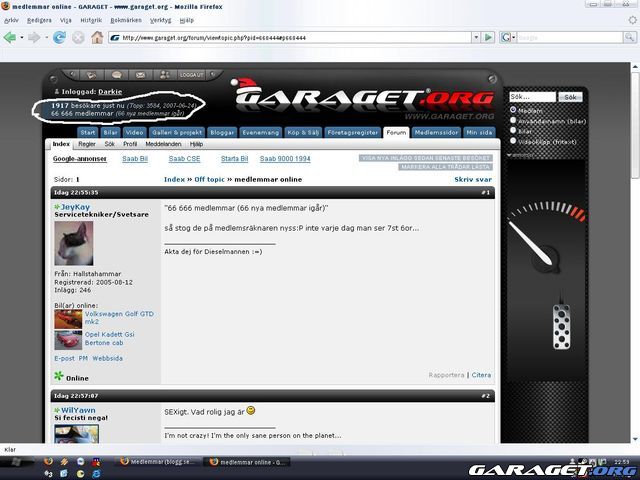Viewport: 640px width, 480px height.
Task: Expand the address bar URL history dropdown
Action: click(476, 38)
